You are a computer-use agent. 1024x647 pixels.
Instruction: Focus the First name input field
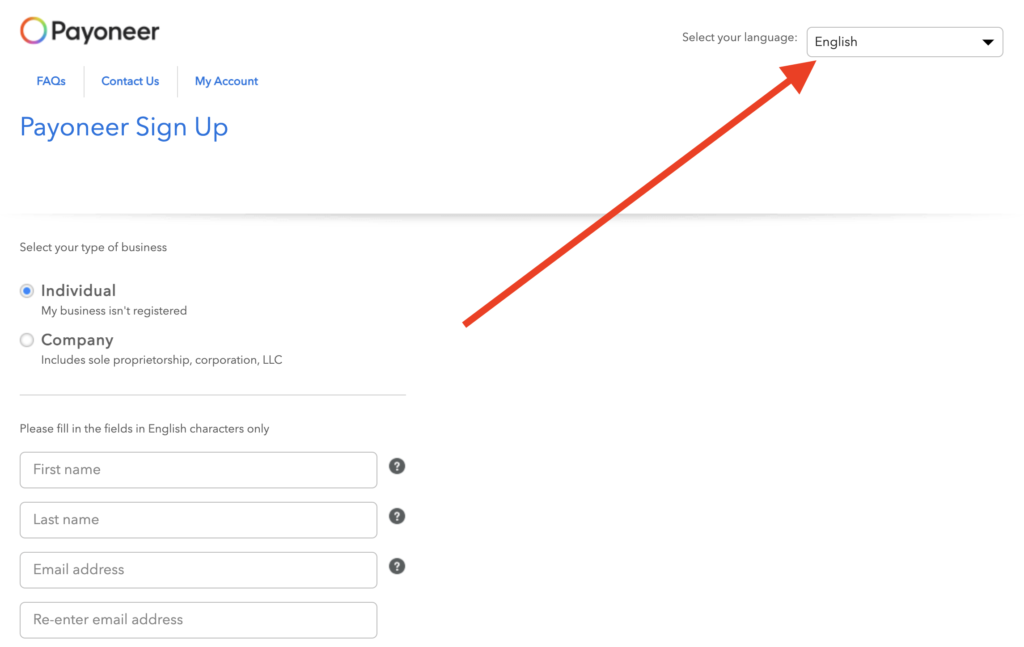pyautogui.click(x=198, y=470)
